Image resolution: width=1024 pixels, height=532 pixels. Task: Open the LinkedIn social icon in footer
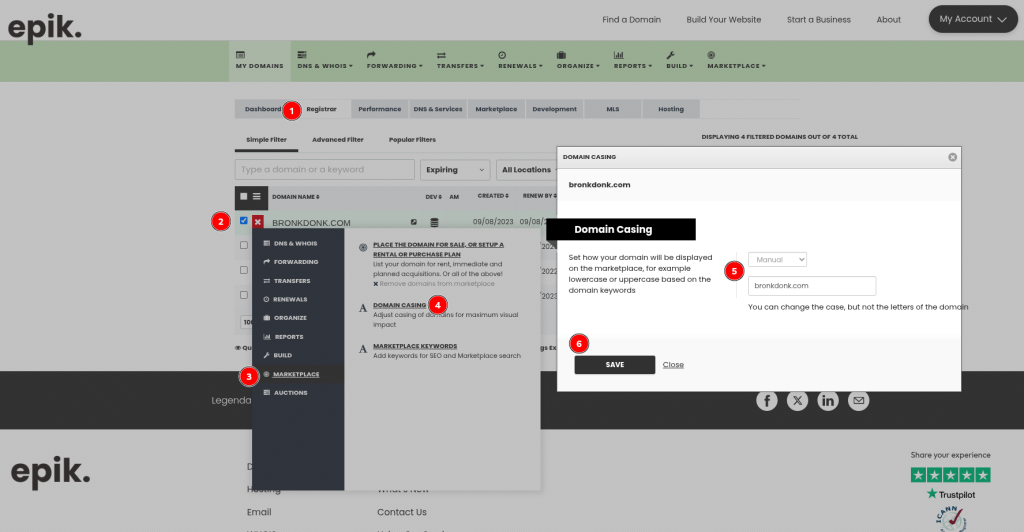click(x=828, y=401)
